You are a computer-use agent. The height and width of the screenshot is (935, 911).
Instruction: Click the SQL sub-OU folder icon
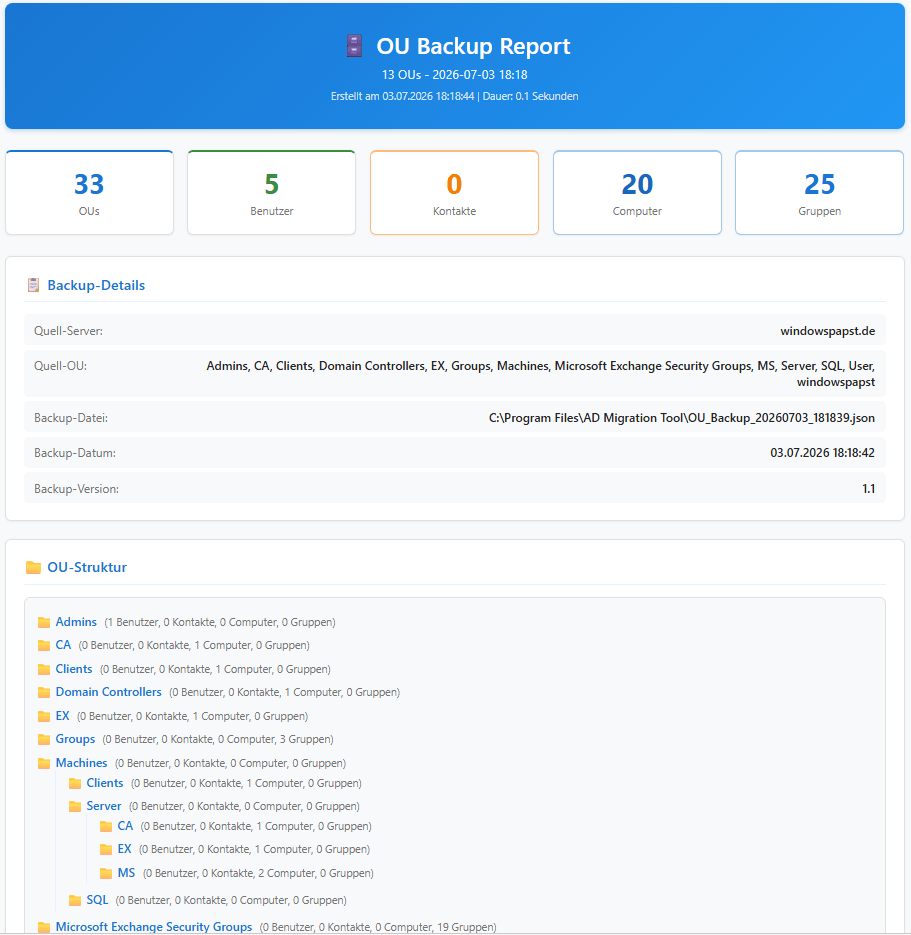pos(75,900)
